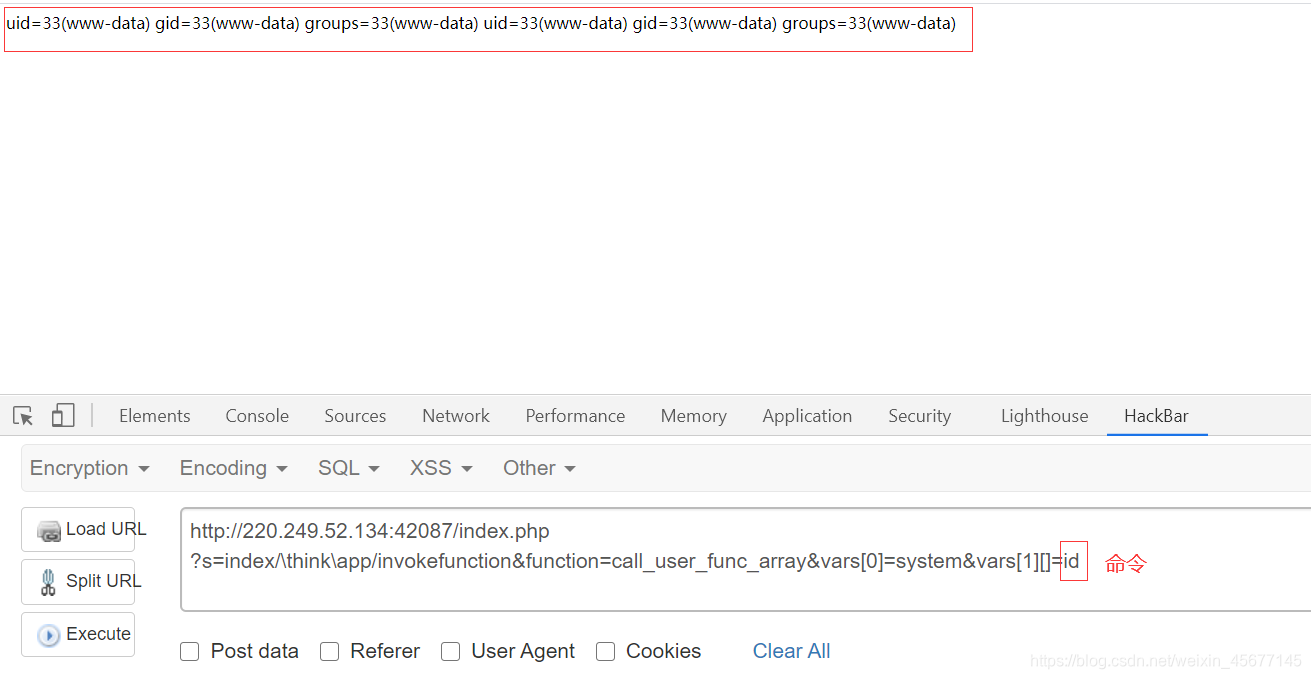This screenshot has width=1311, height=679.
Task: Expand the Encryption dropdown
Action: point(89,468)
